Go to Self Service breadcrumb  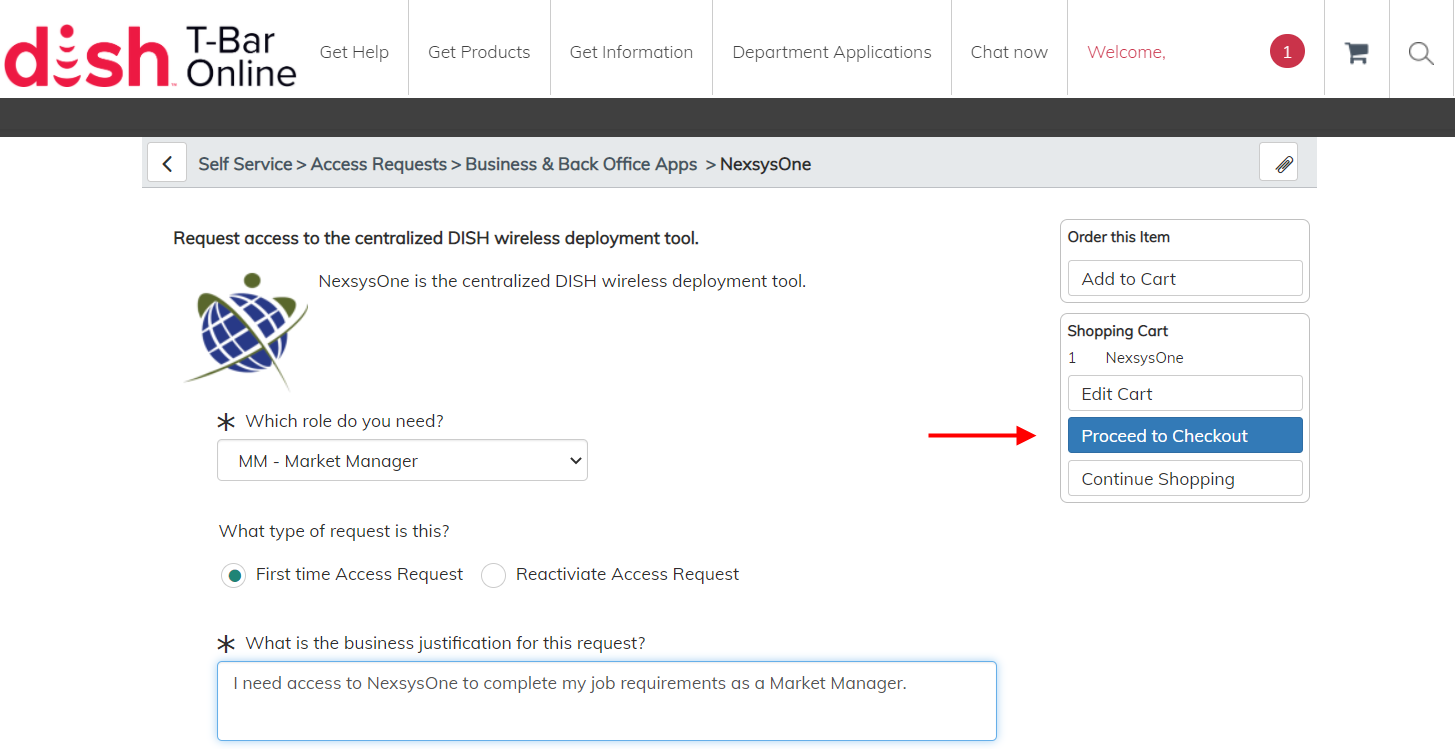point(245,164)
